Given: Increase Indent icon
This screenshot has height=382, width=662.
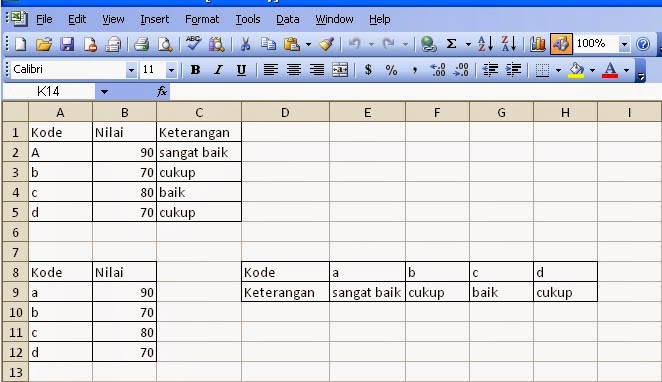Looking at the screenshot, I should click(x=513, y=70).
